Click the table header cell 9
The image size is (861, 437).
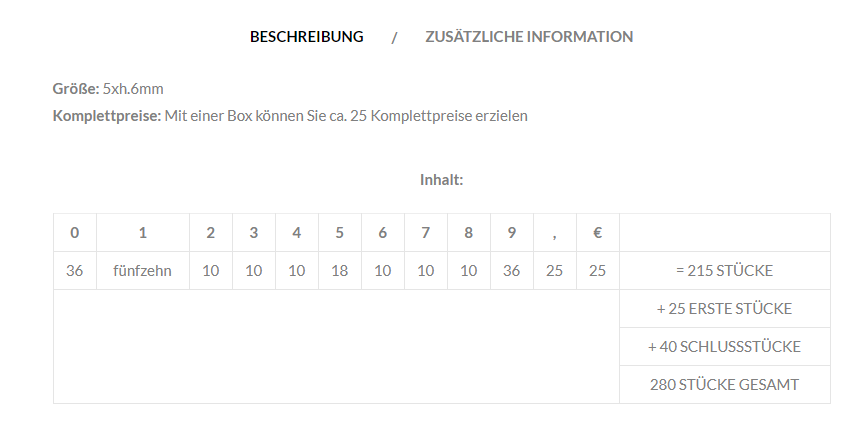tap(511, 233)
